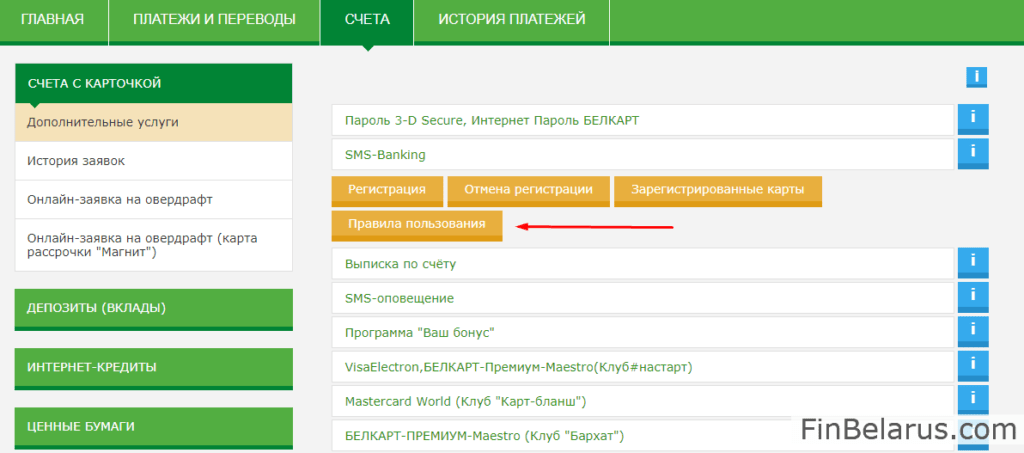1024x453 pixels.
Task: Expand the Ценные бумаги sidebar section
Action: pos(154,426)
